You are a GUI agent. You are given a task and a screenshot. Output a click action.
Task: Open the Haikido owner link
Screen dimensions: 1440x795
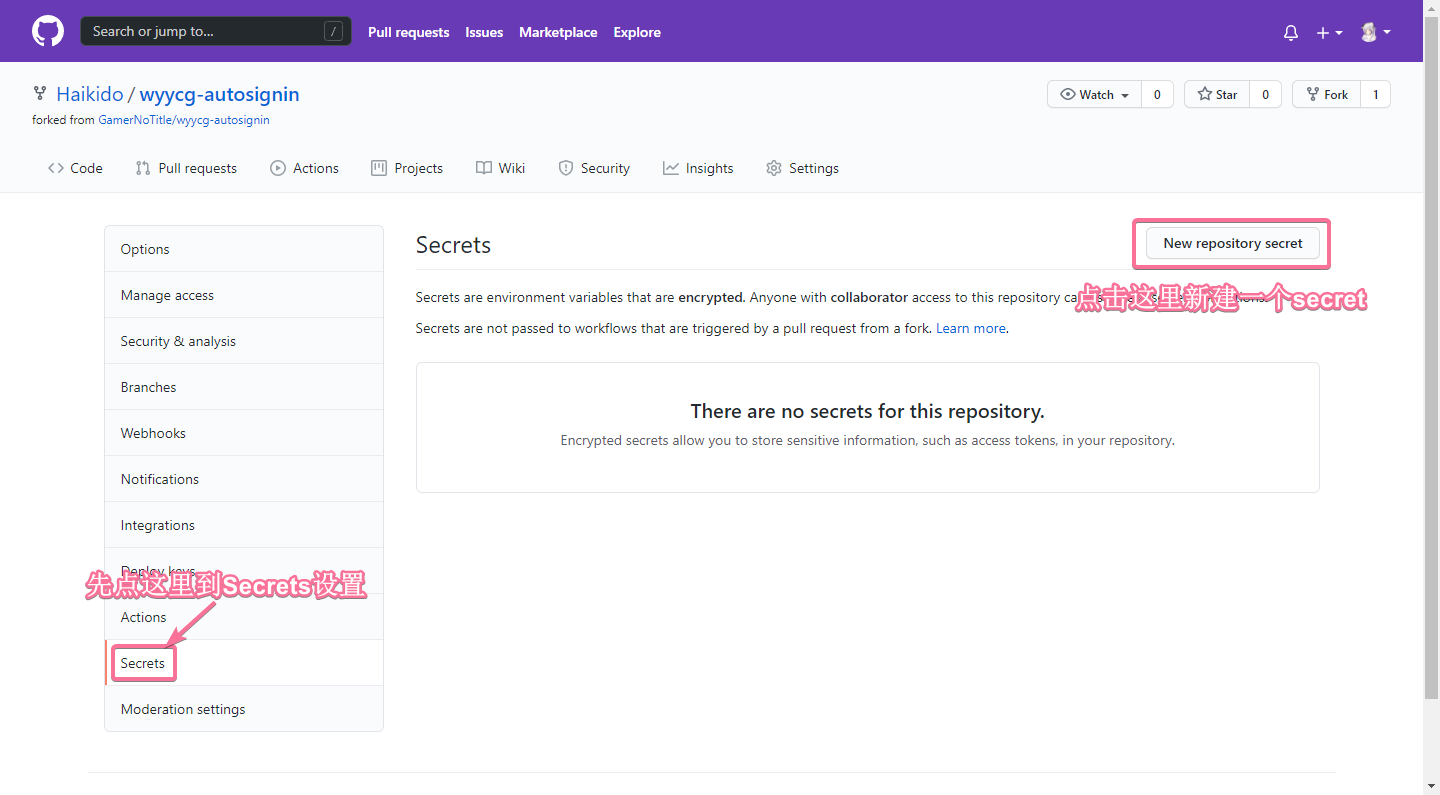[90, 94]
